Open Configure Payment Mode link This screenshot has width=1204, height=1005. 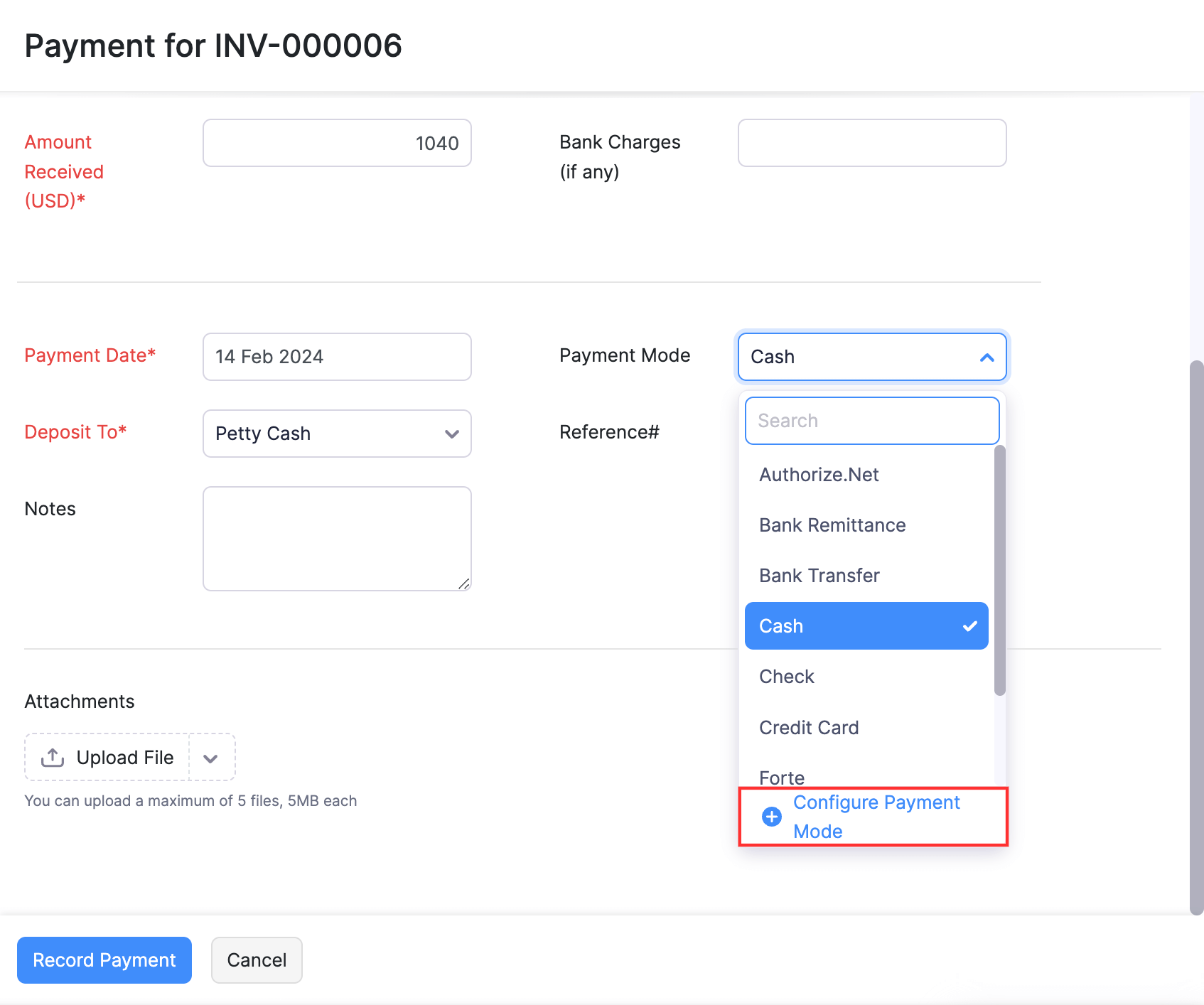tap(876, 816)
